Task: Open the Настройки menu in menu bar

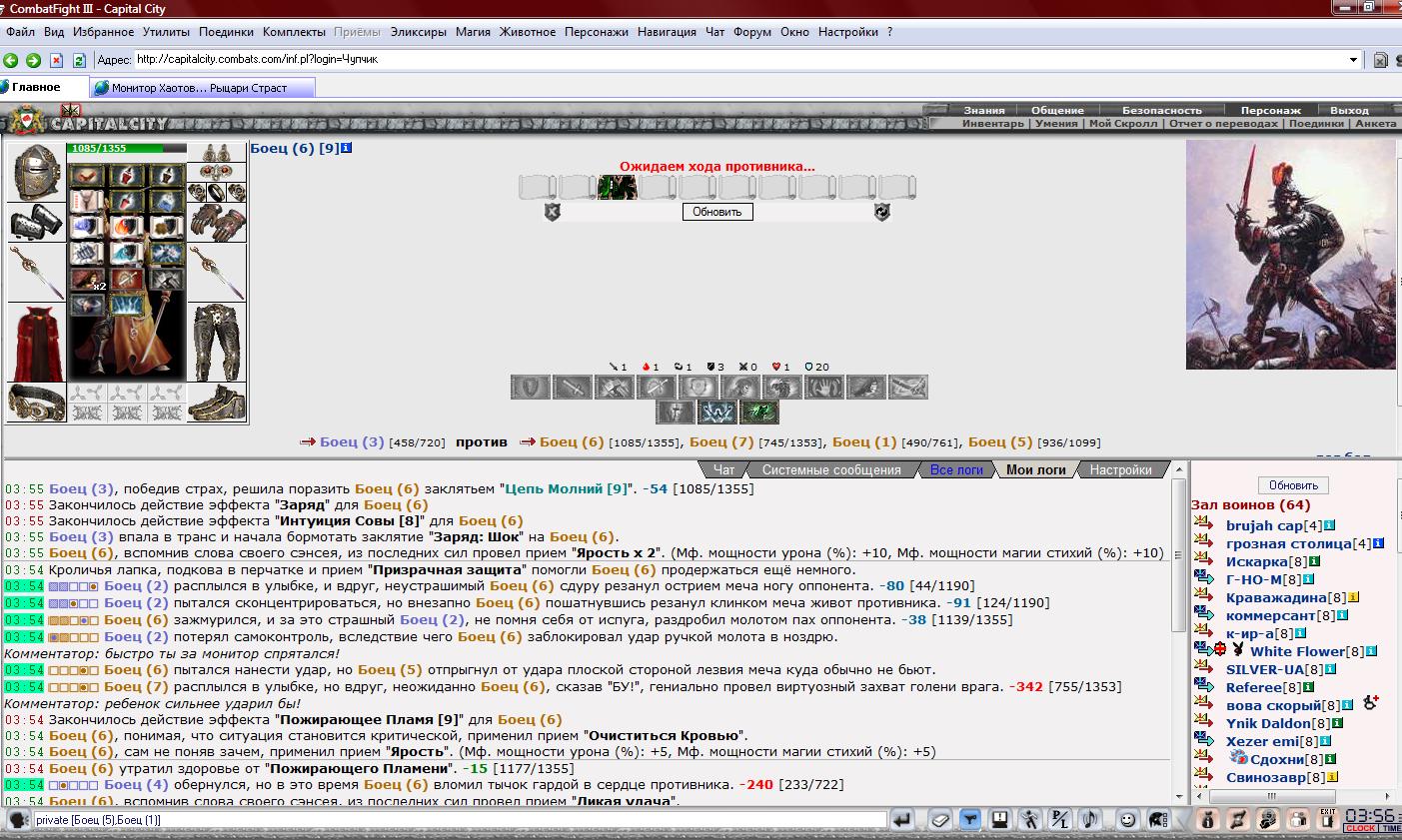Action: (848, 32)
